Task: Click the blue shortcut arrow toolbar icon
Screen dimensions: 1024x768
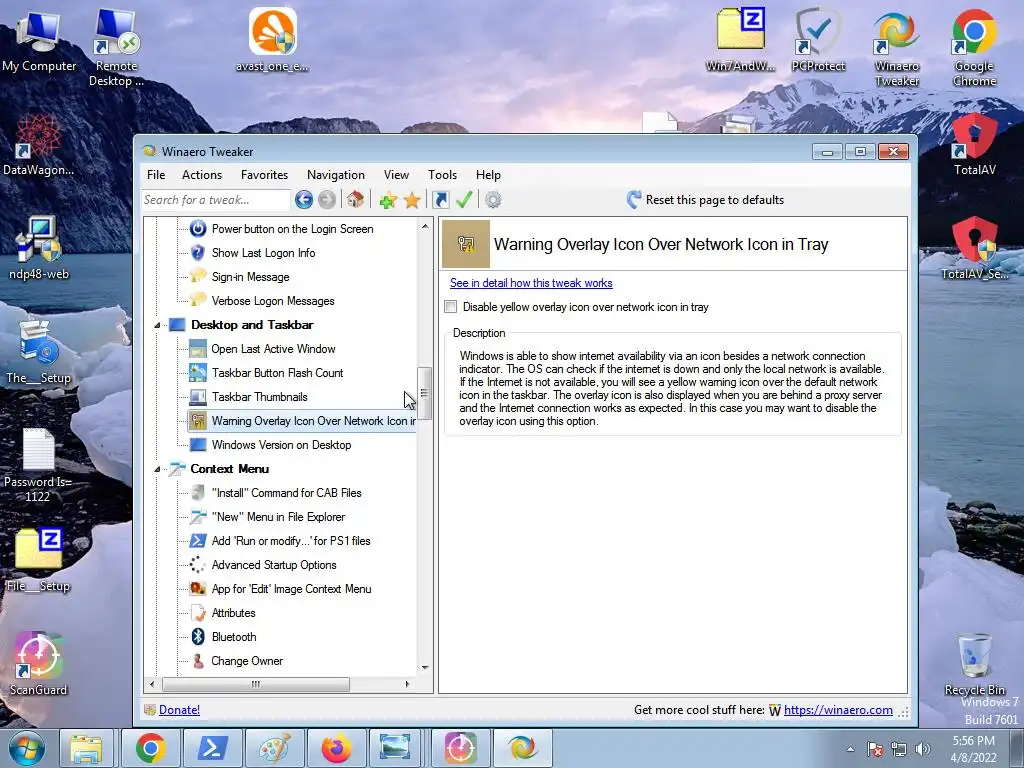Action: (x=441, y=200)
